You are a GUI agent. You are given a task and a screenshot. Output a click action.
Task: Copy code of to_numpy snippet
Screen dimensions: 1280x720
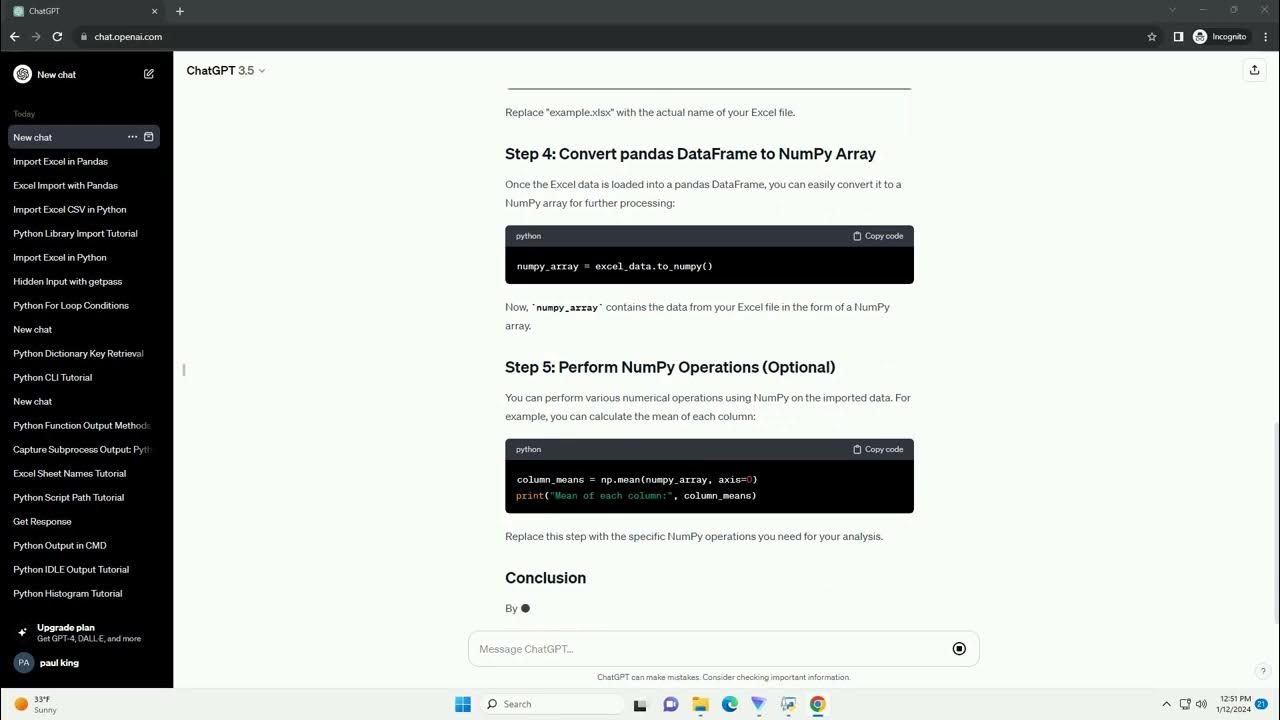pyautogui.click(x=878, y=236)
